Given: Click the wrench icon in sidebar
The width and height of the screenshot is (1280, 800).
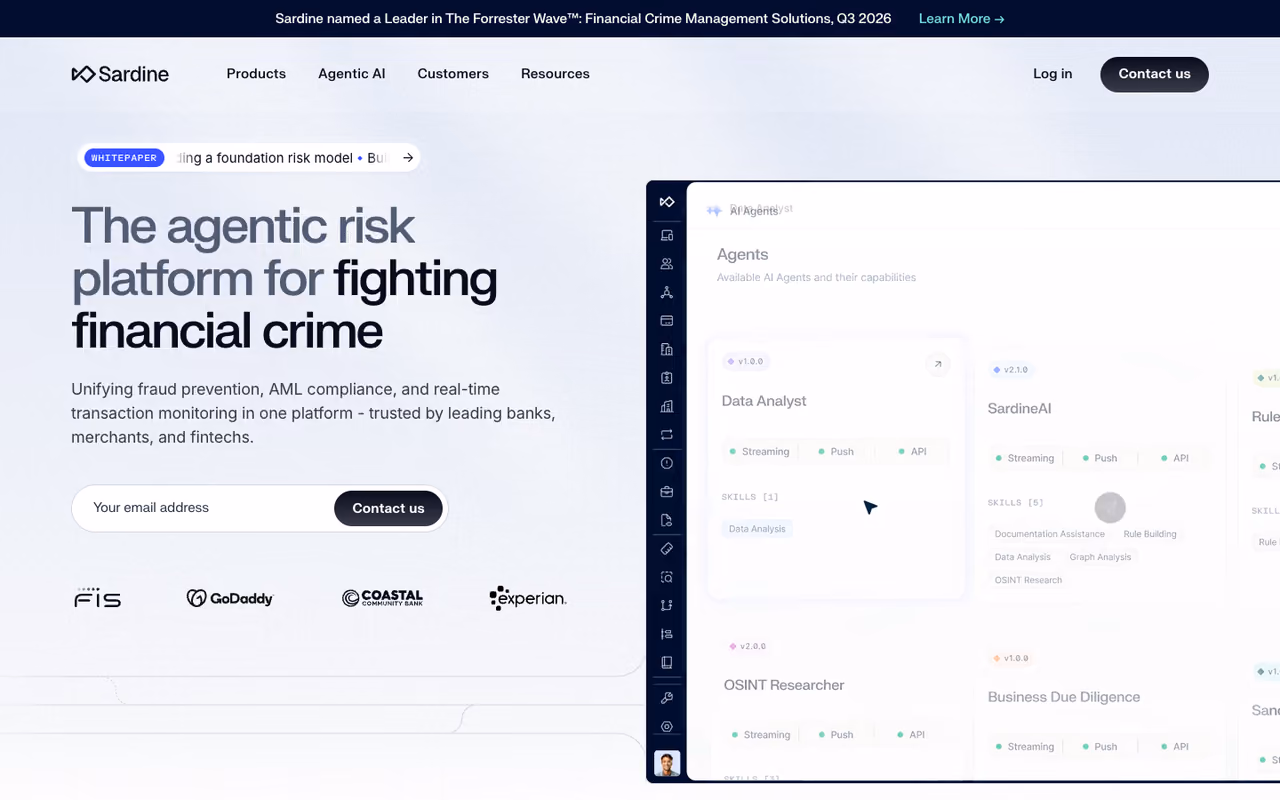Looking at the screenshot, I should 667,698.
